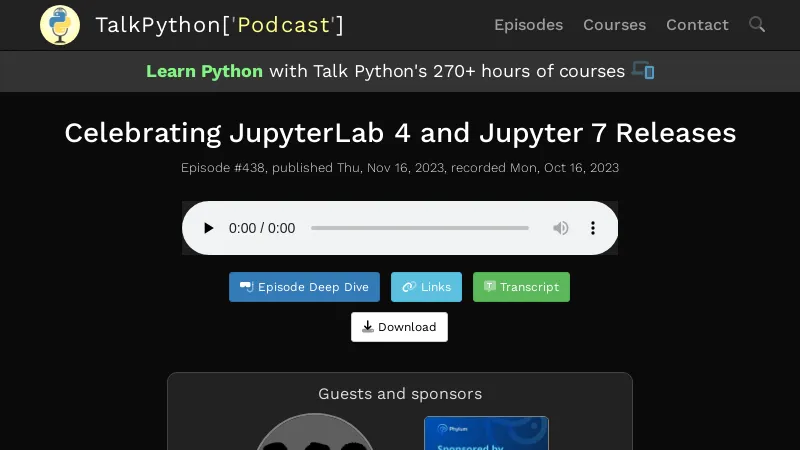This screenshot has height=450, width=800.
Task: Click the TalkPython['Podcast'] site title
Action: (x=219, y=25)
